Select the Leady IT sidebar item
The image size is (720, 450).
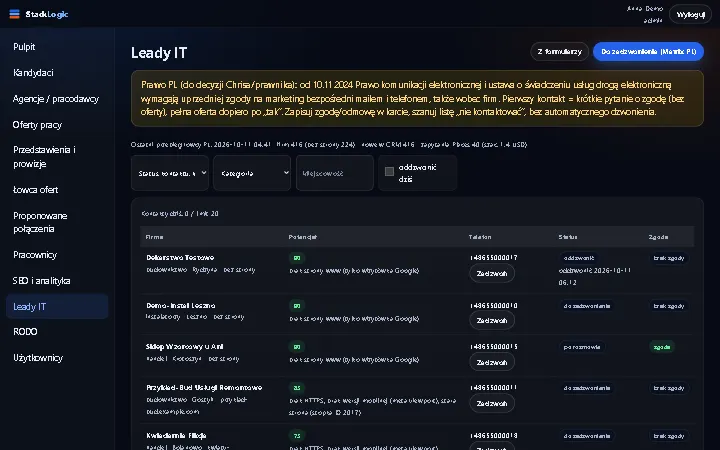(x=57, y=307)
